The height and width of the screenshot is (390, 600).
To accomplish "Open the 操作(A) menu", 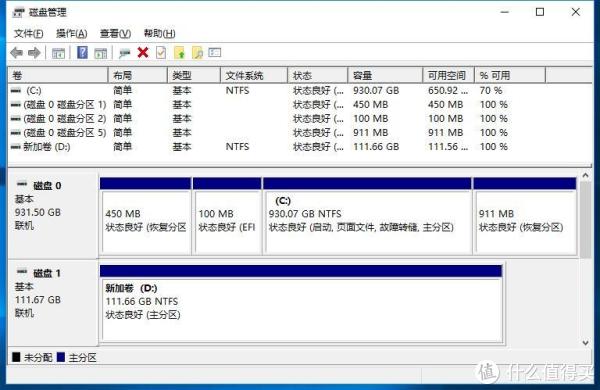I will pos(72,34).
